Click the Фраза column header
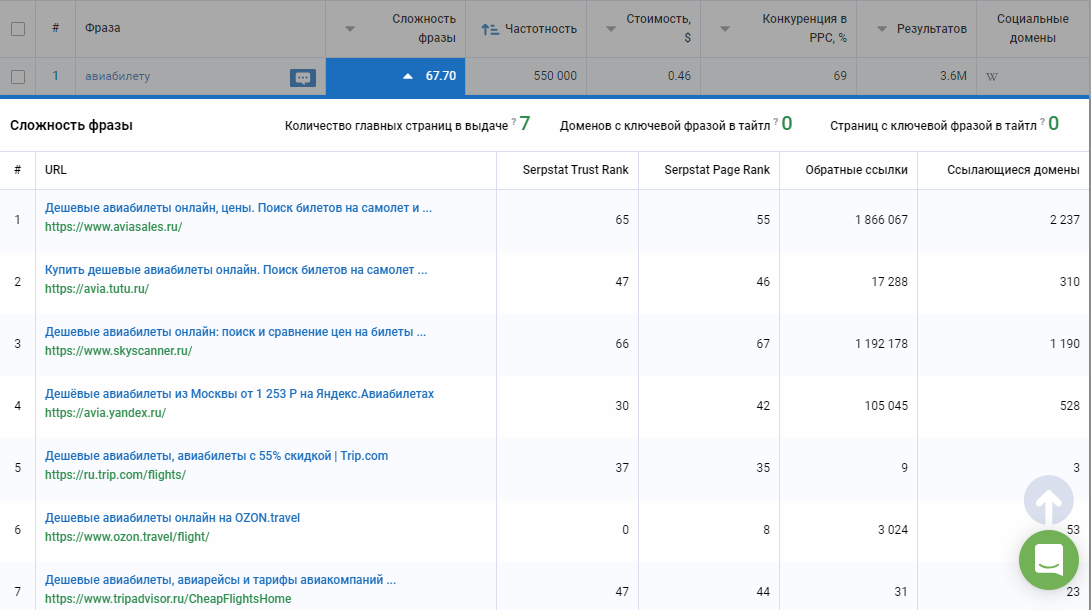1091x610 pixels. [x=102, y=28]
